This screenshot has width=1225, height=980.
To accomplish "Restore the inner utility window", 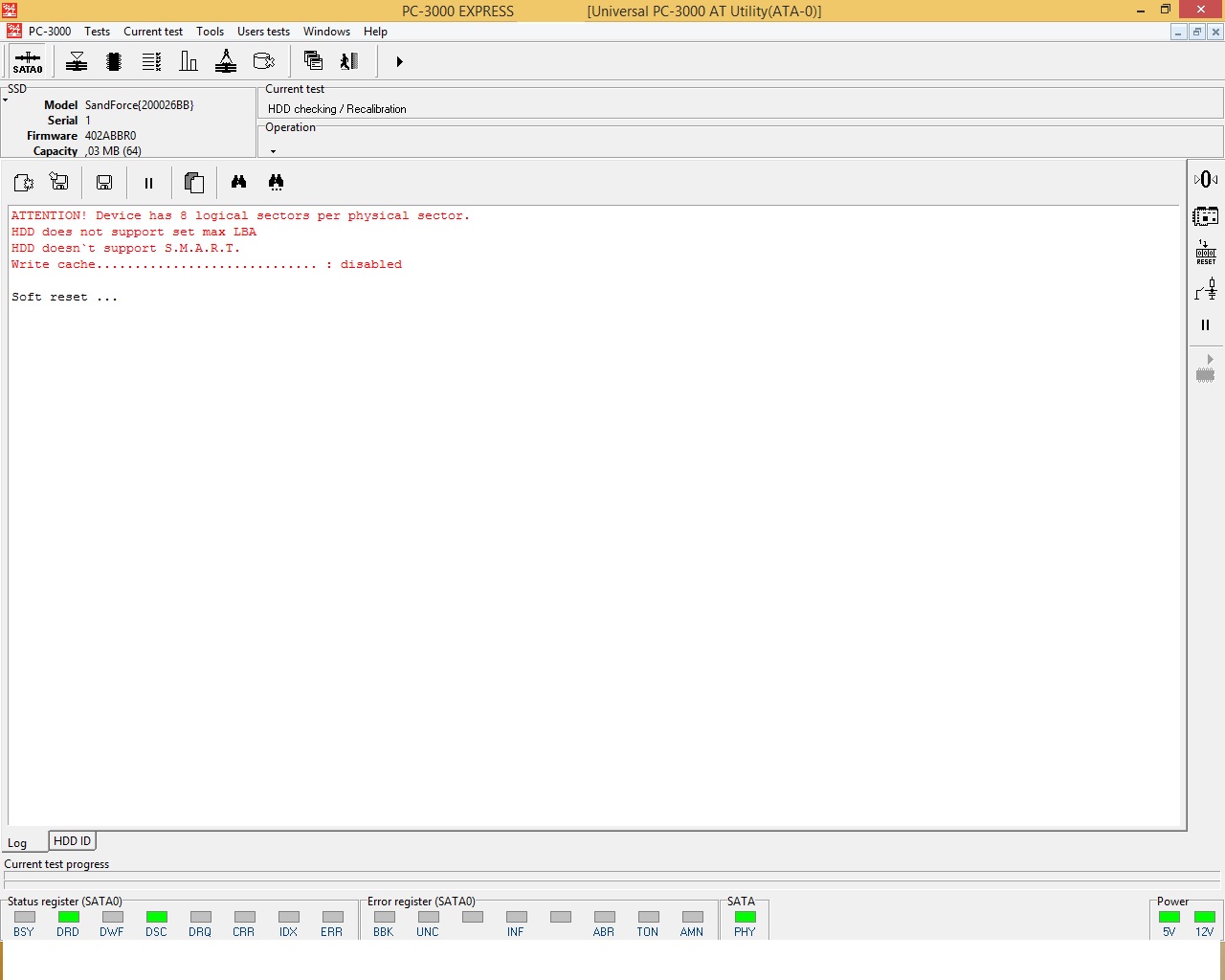I will pyautogui.click(x=1196, y=32).
